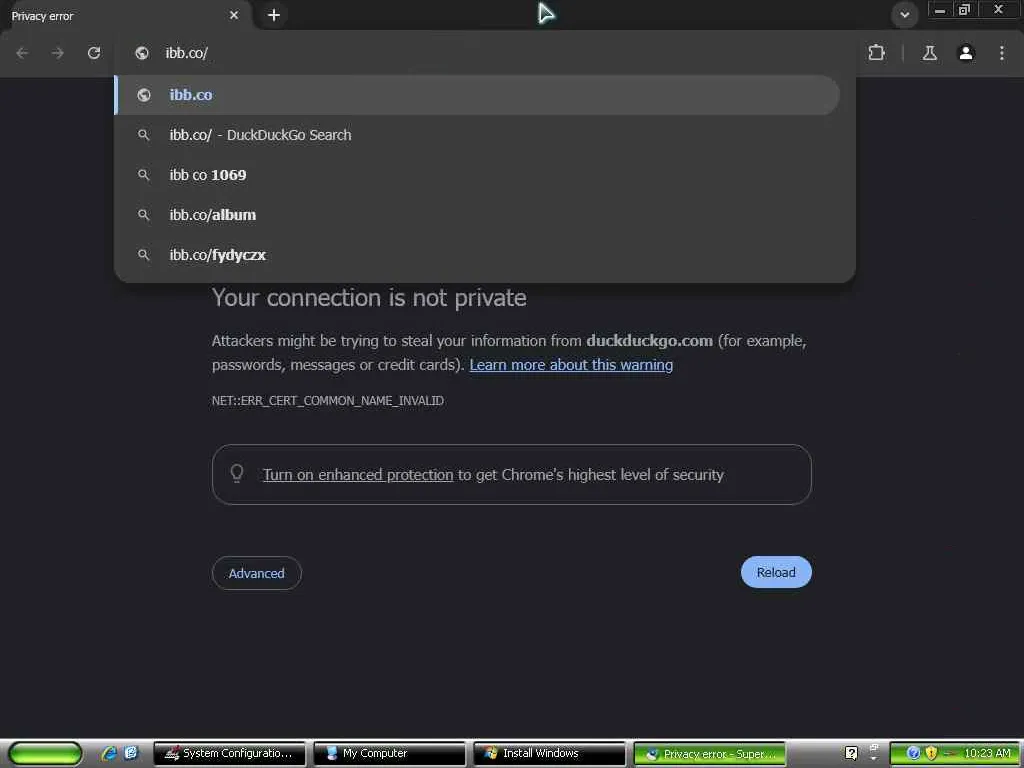Click the globe icon in the address bar
Viewport: 1024px width, 768px height.
coord(142,53)
